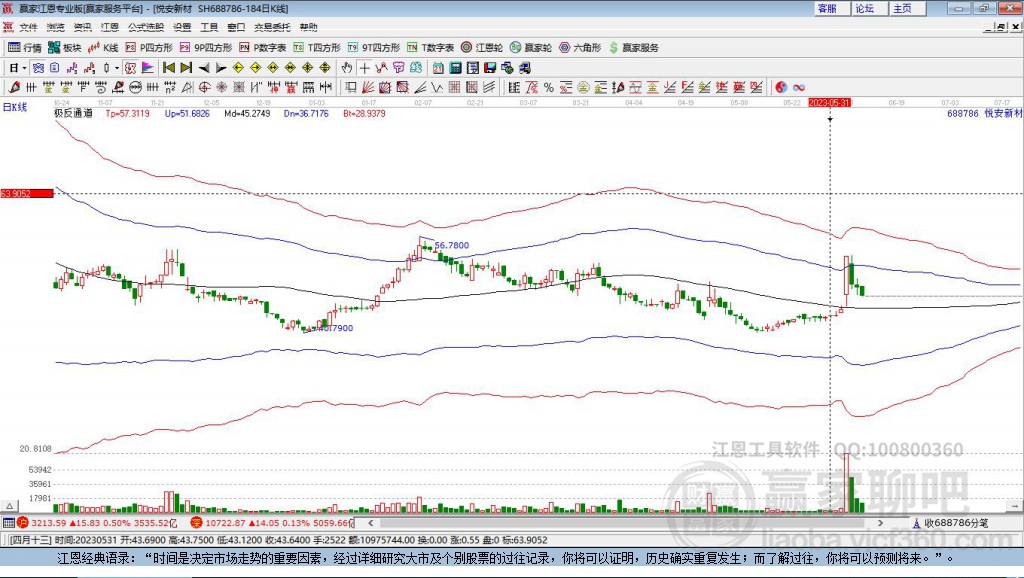The image size is (1024, 578).
Task: Click the 2023-05-31 date marker
Action: 829,103
